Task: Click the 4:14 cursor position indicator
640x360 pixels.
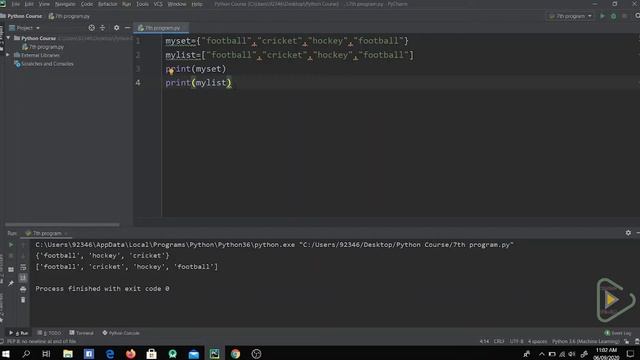Action: 484,341
